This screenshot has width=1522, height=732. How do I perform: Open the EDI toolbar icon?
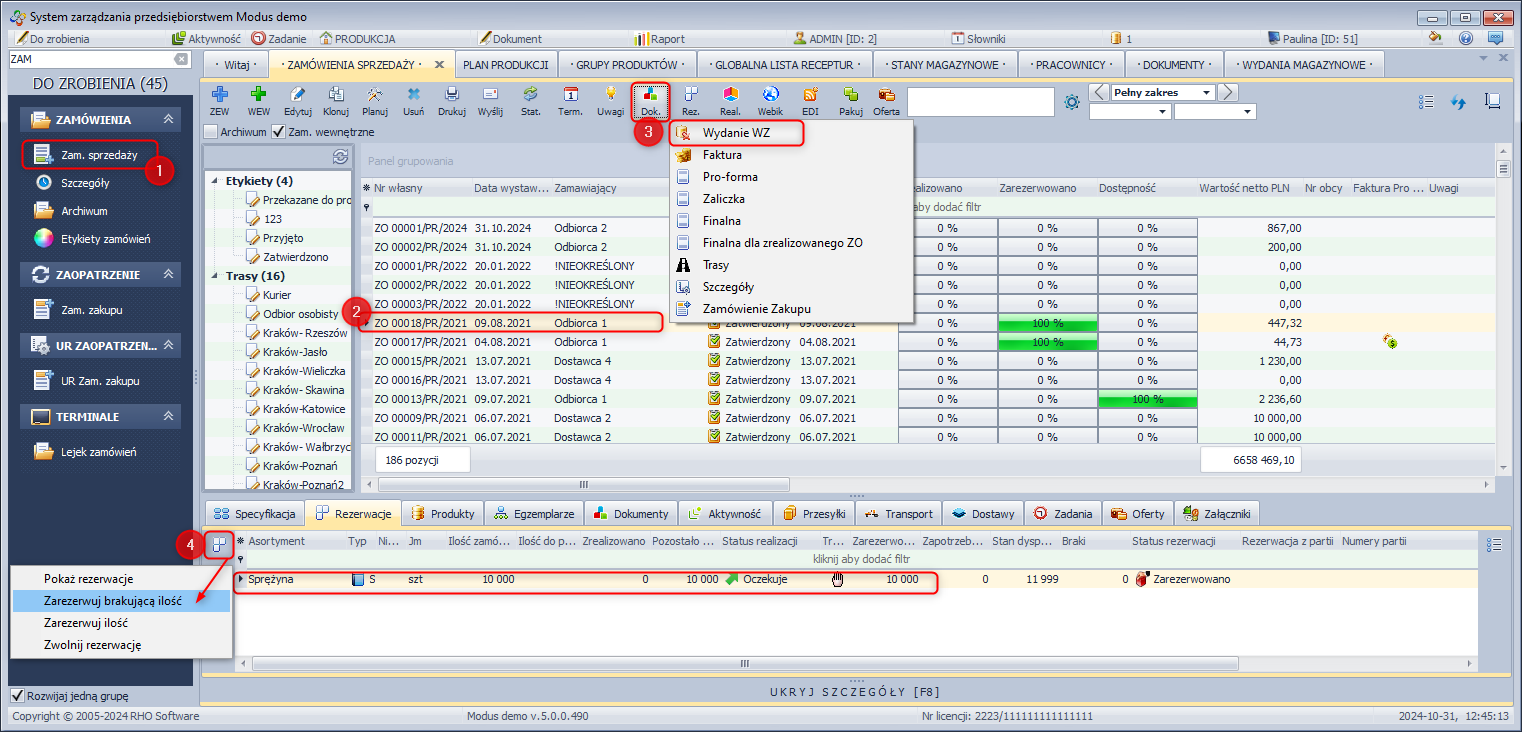tap(810, 100)
